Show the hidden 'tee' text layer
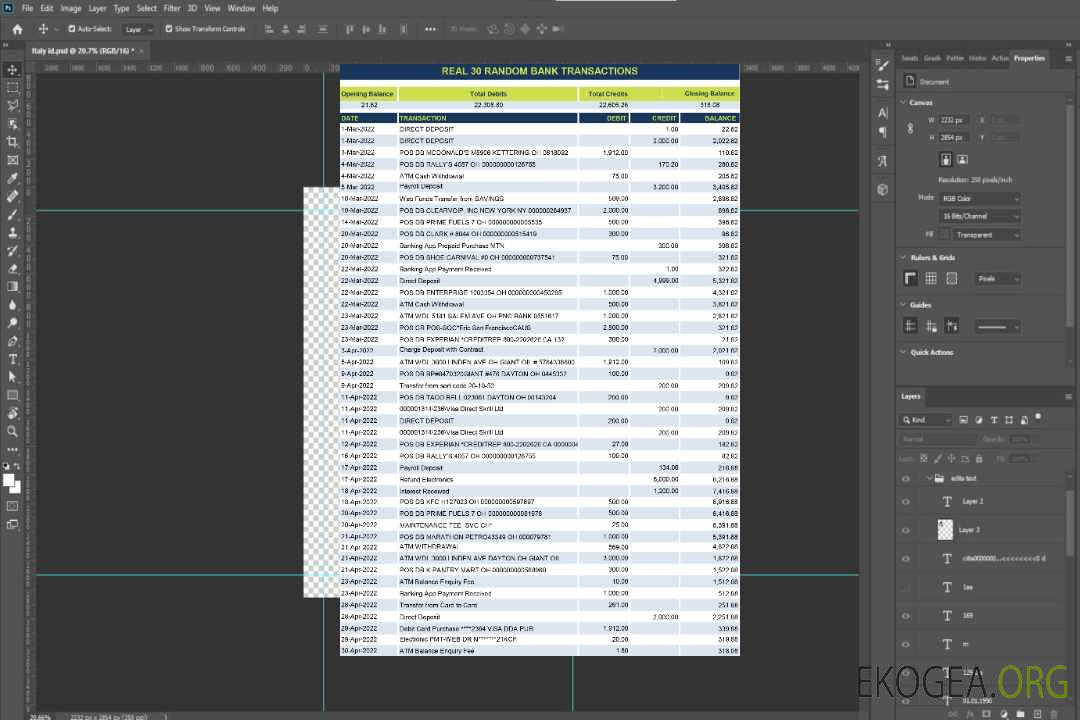 pos(906,588)
